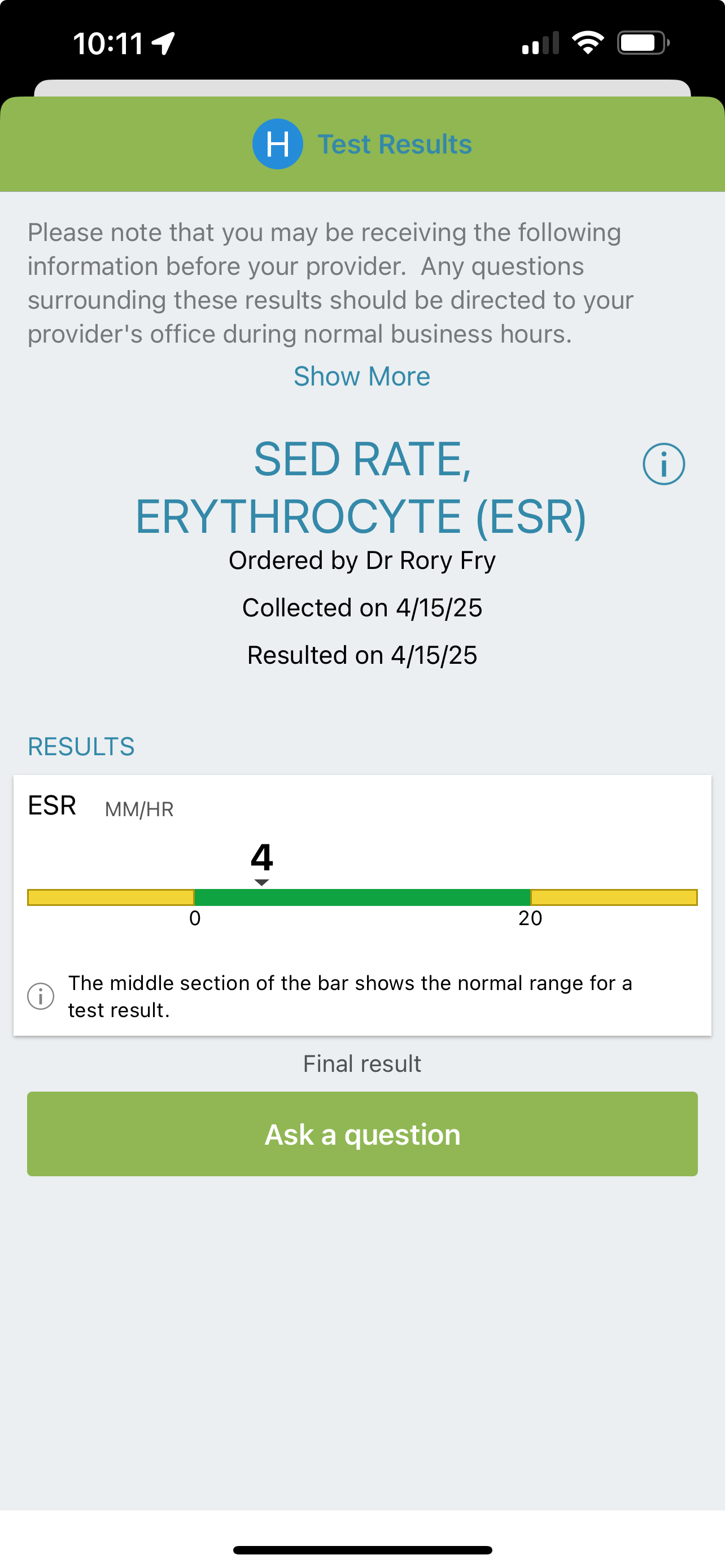Tap the Test Results header title
725x1568 pixels.
pyautogui.click(x=395, y=145)
